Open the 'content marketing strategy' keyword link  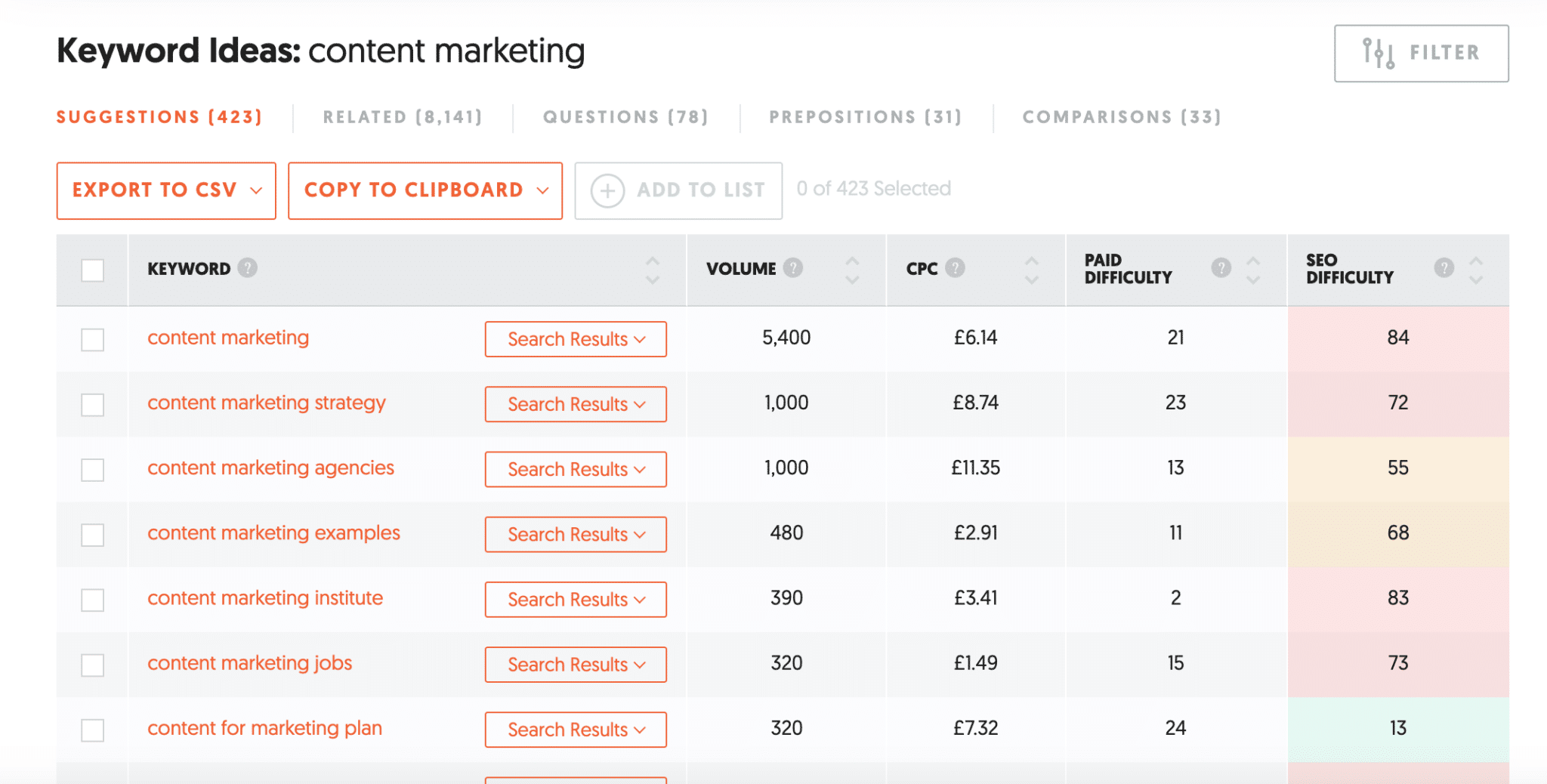click(267, 403)
